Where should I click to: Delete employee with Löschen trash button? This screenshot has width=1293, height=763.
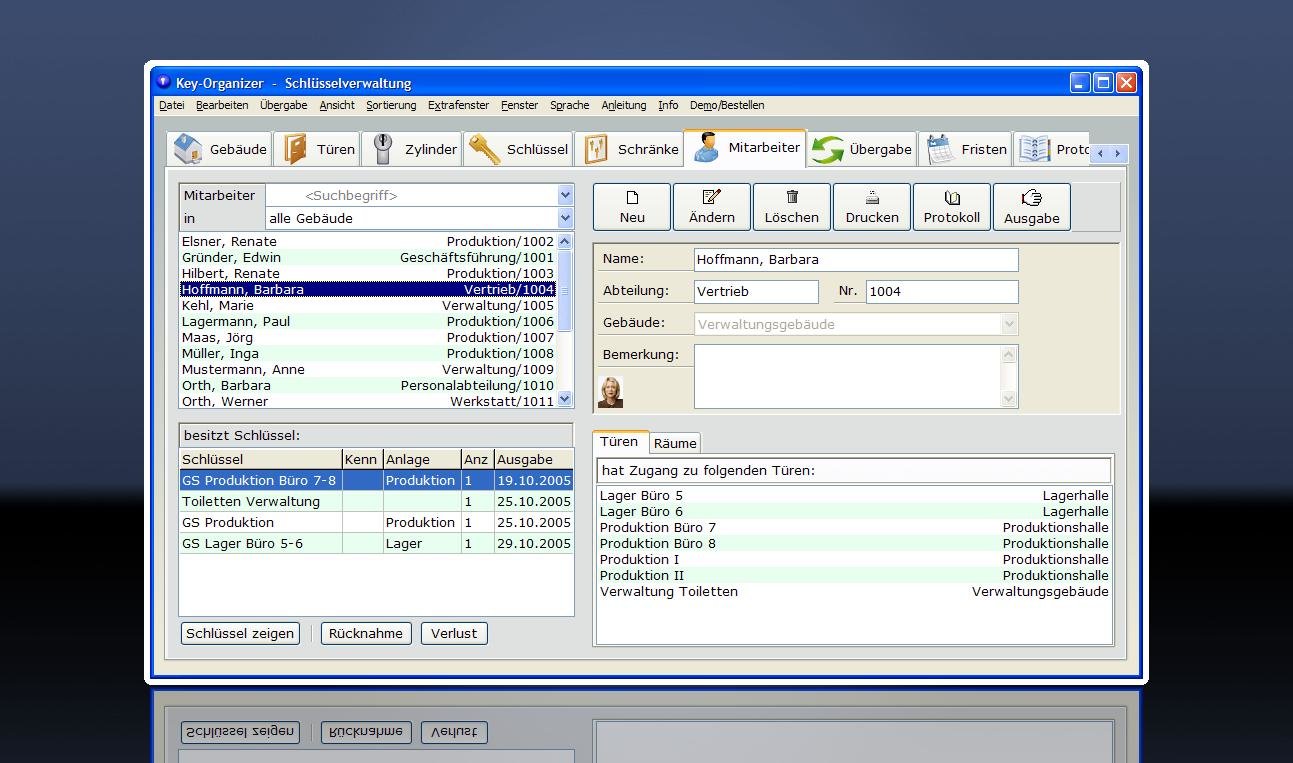[x=792, y=207]
